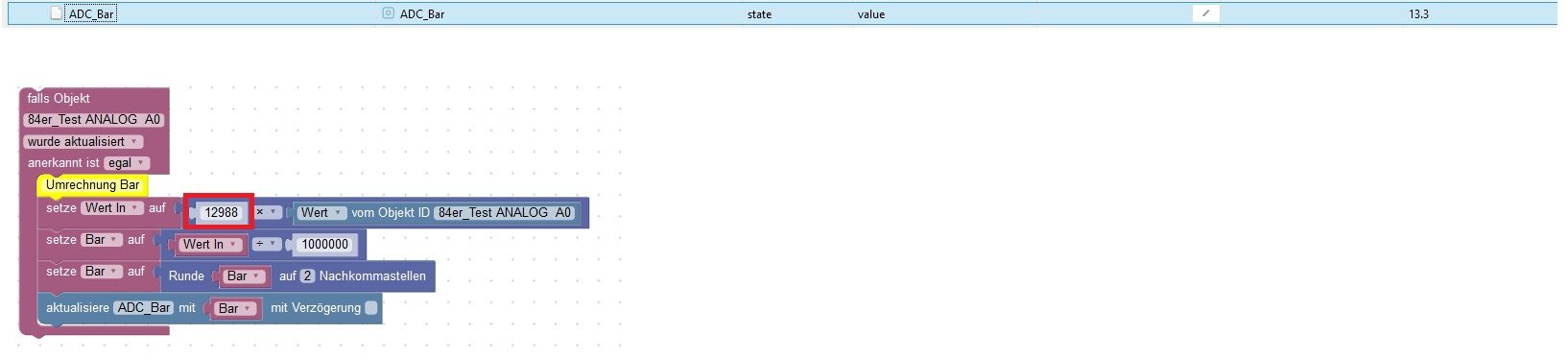Select the 'Umrechnung Bar' comment block

tap(92, 185)
